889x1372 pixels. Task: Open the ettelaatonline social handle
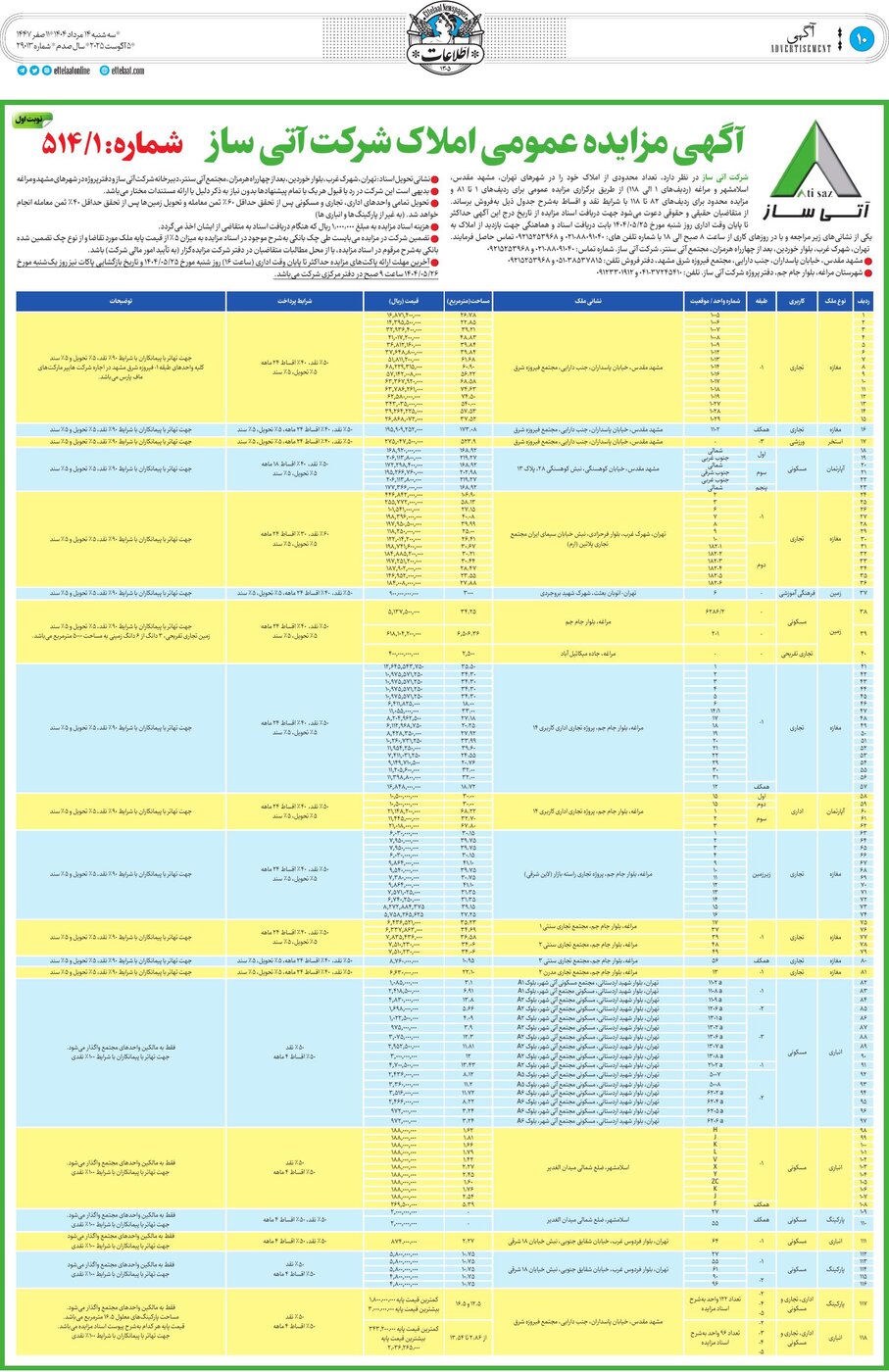pyautogui.click(x=73, y=72)
